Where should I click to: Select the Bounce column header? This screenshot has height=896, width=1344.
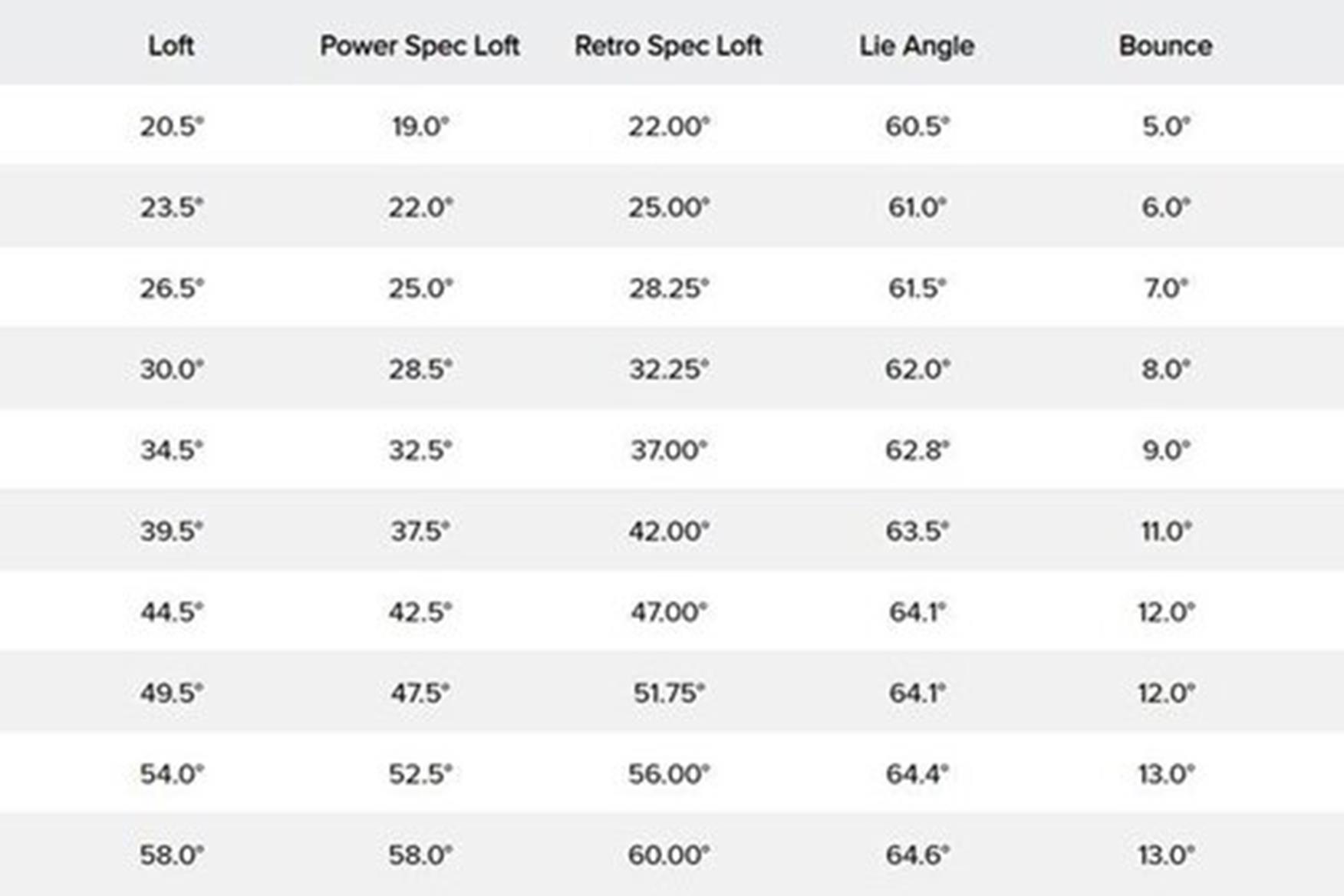point(1165,46)
